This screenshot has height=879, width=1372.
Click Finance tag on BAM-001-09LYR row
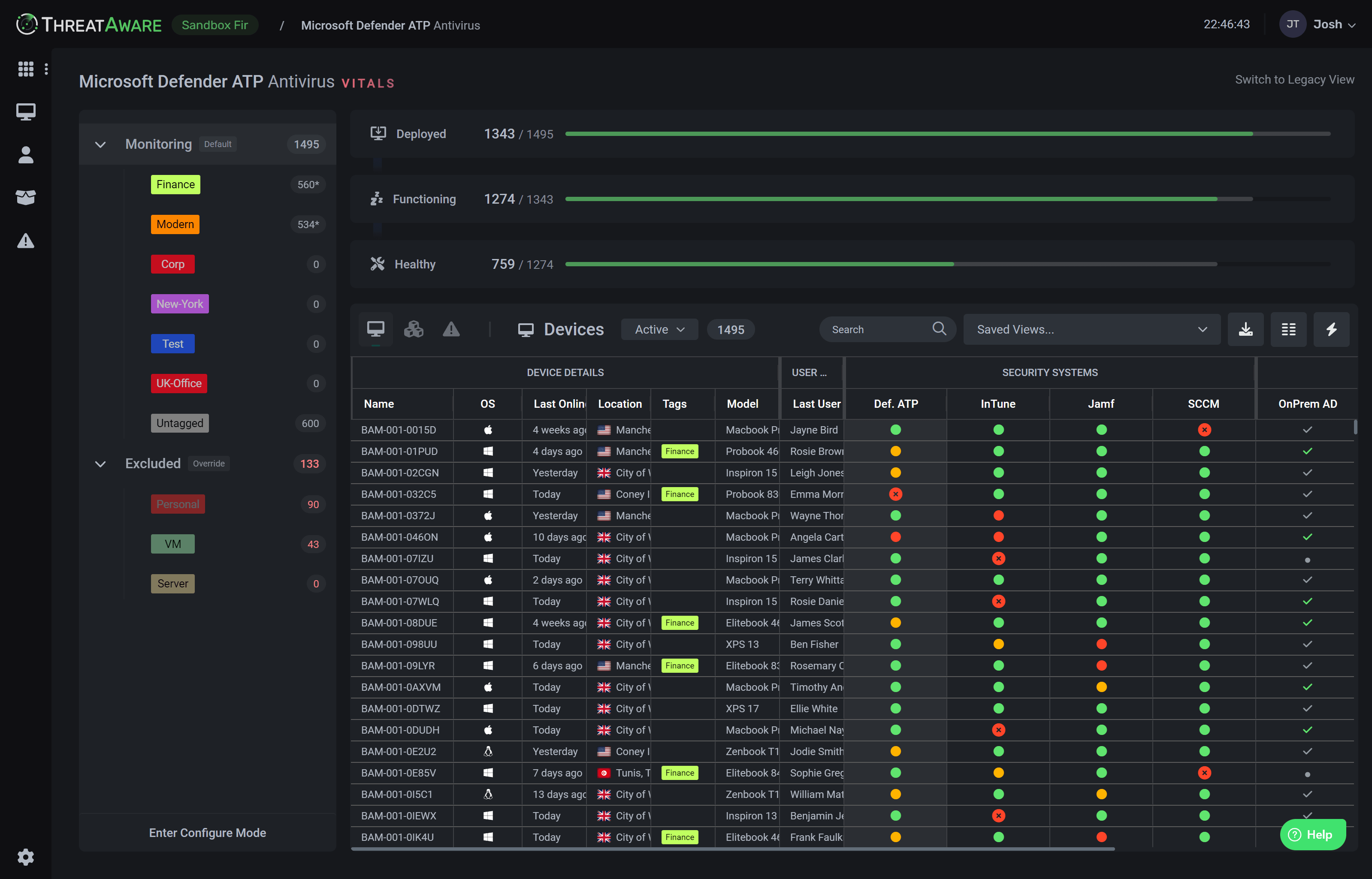tap(680, 665)
